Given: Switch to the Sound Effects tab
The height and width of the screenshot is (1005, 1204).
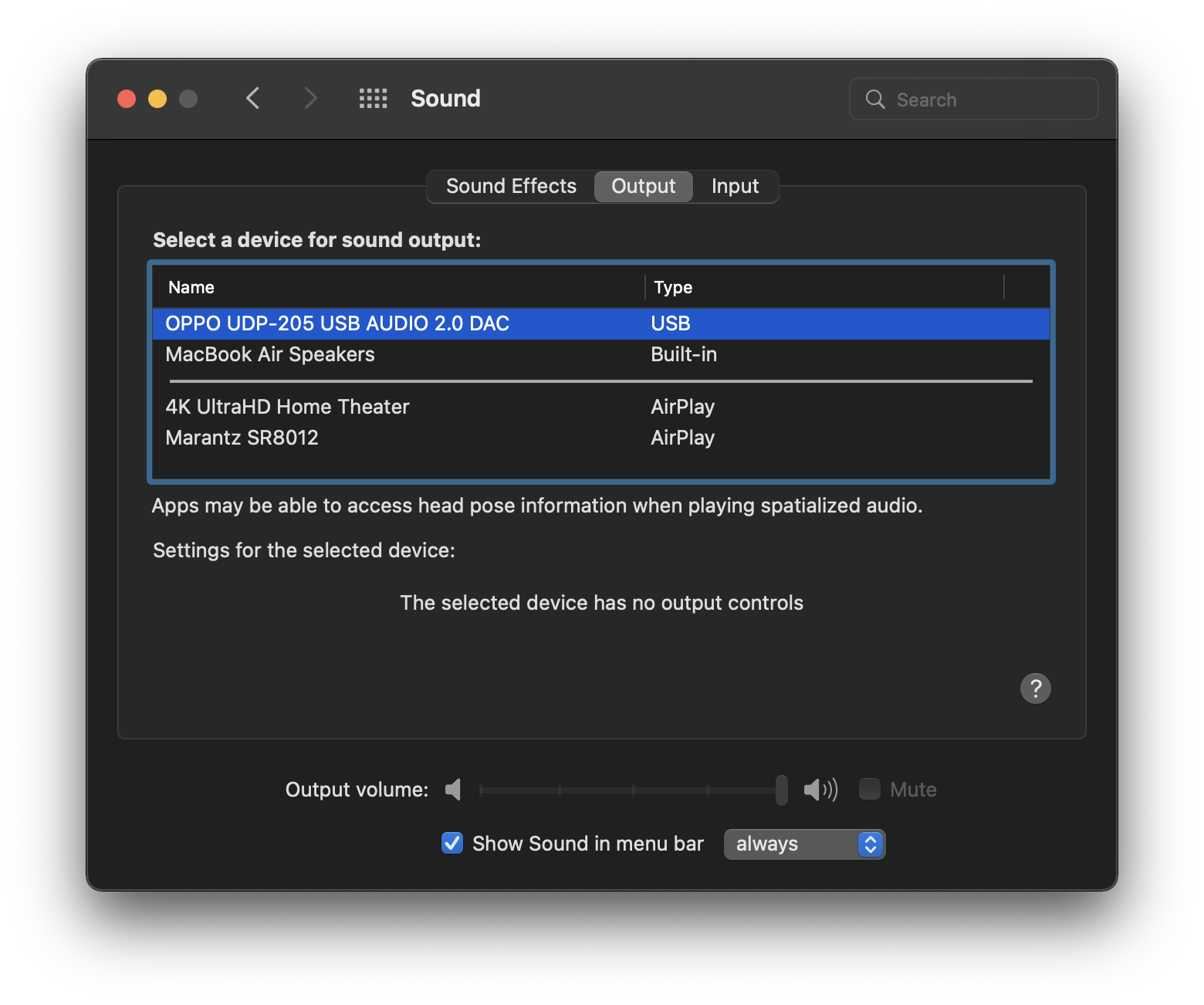Looking at the screenshot, I should [511, 186].
